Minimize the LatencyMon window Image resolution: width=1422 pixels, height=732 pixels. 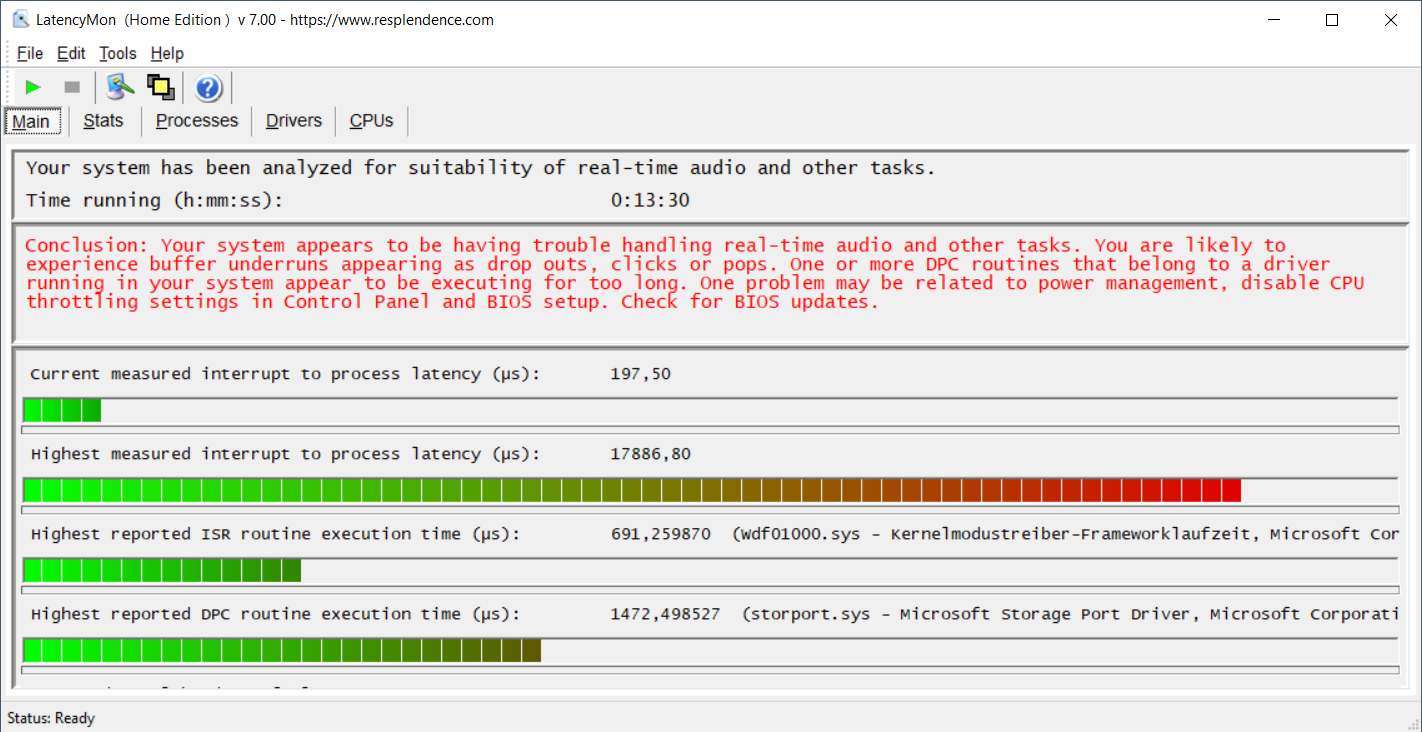[x=1274, y=19]
